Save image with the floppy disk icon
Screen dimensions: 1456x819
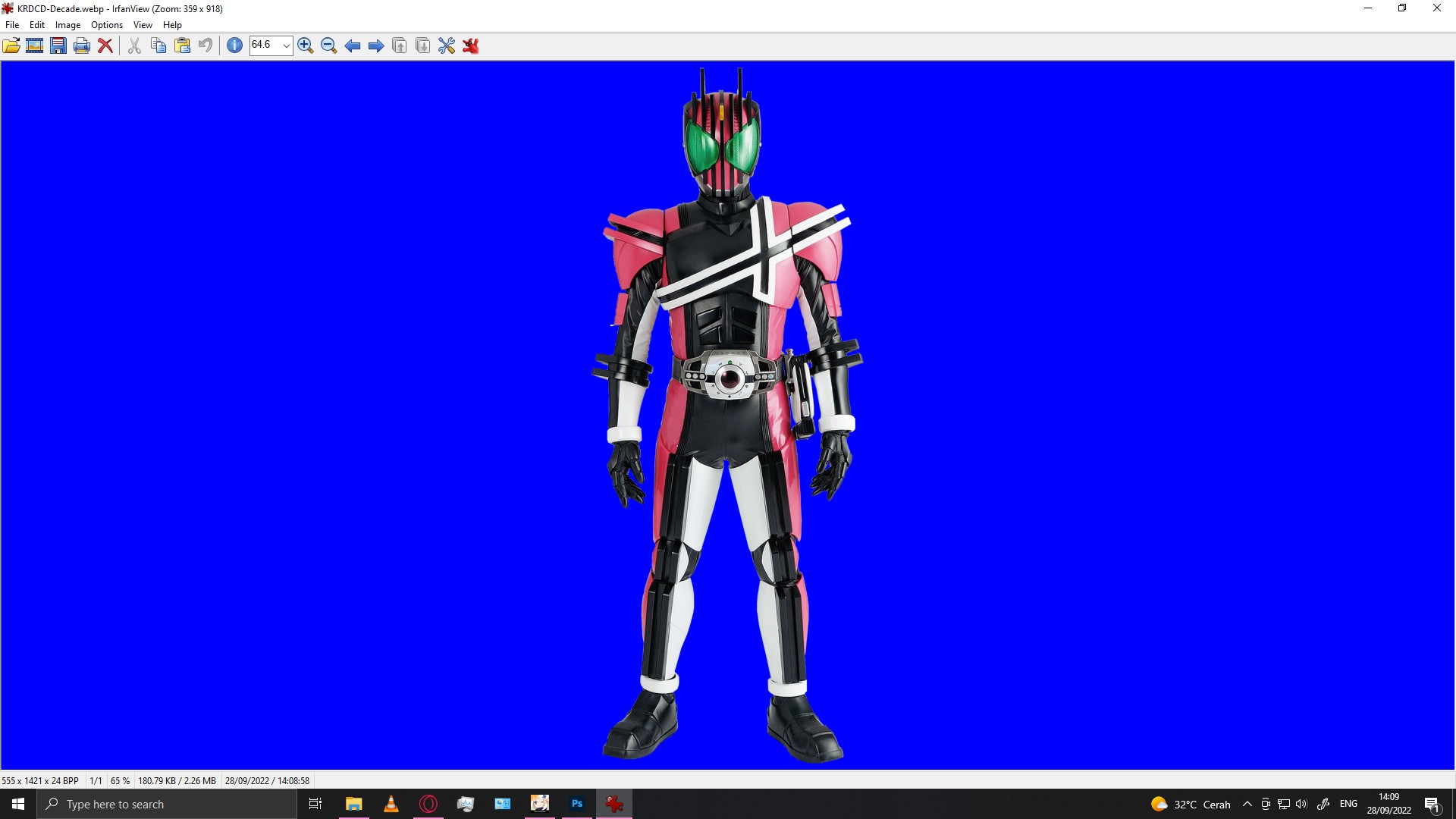[58, 45]
